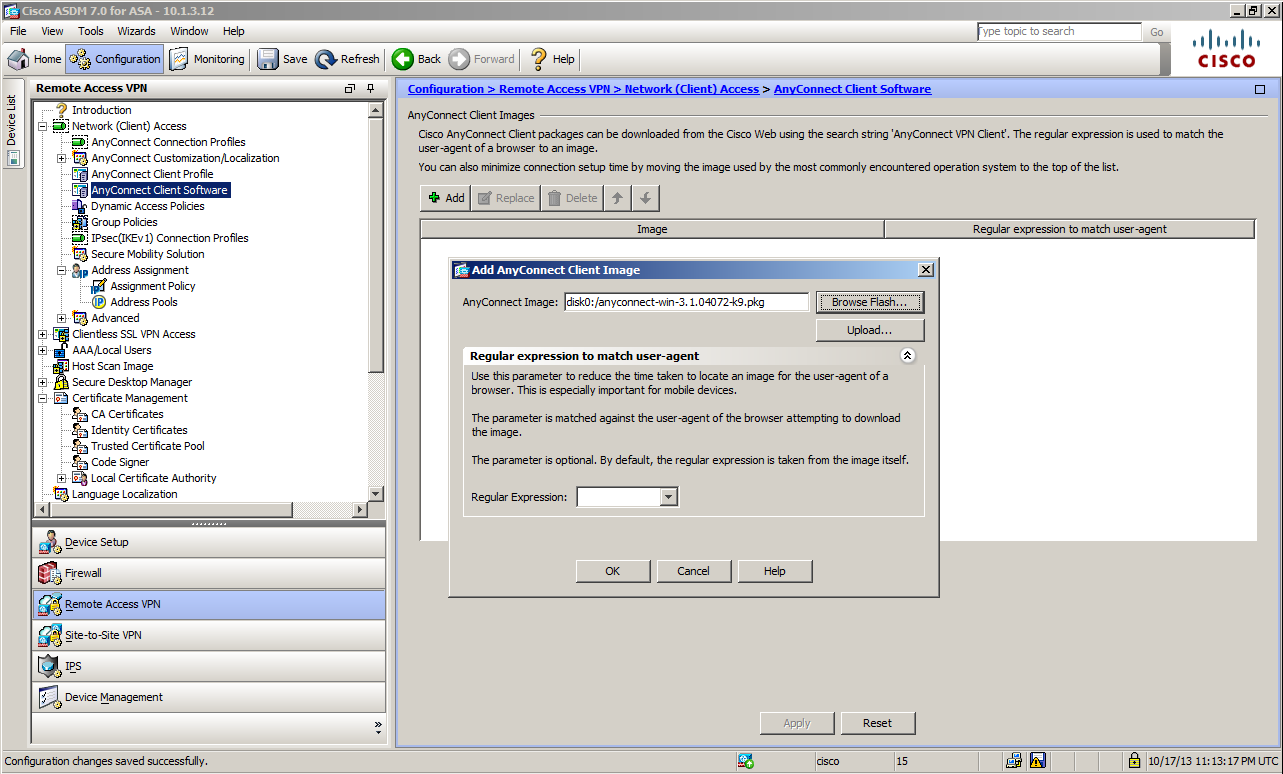Screen dimensions: 1283x774
Task: Pin the Remote Access VPN panel
Action: tap(370, 89)
